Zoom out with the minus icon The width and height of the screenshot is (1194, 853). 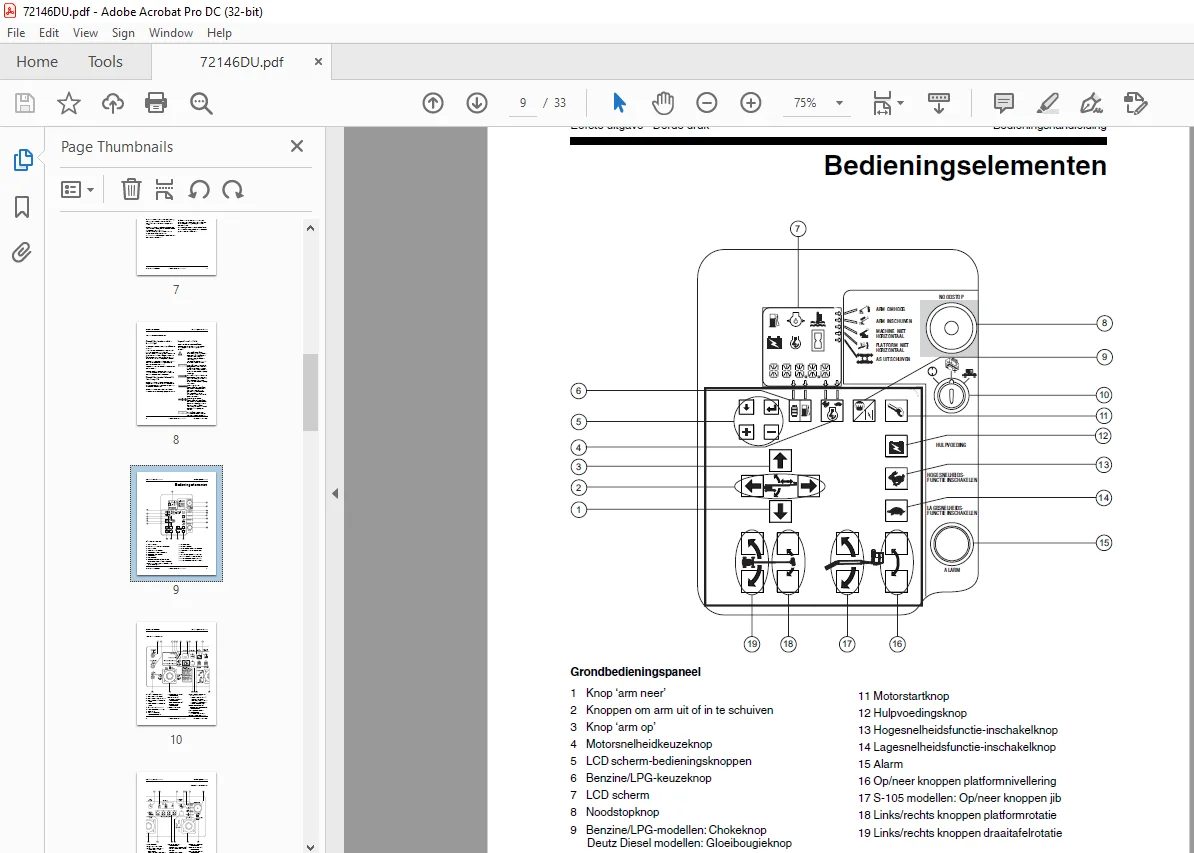pos(707,103)
